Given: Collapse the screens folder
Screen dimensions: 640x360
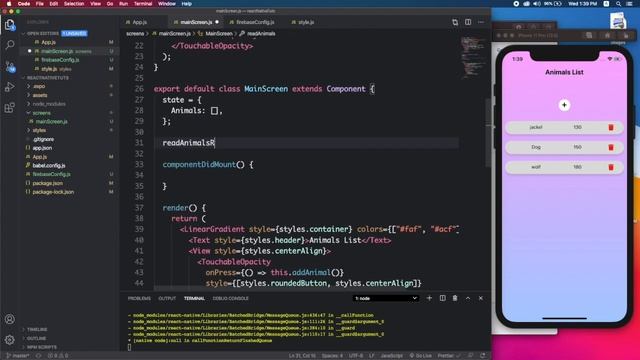Looking at the screenshot, I should 42,113.
